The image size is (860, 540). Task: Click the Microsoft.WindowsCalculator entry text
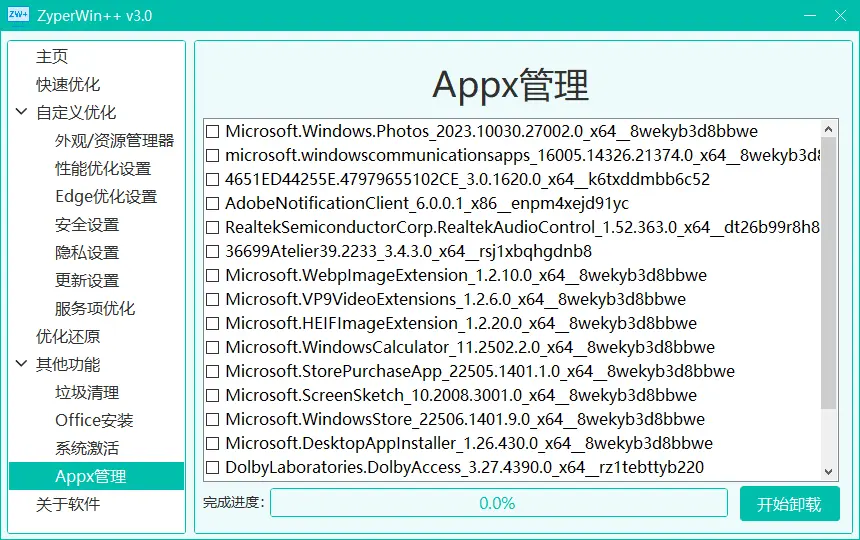(470, 348)
